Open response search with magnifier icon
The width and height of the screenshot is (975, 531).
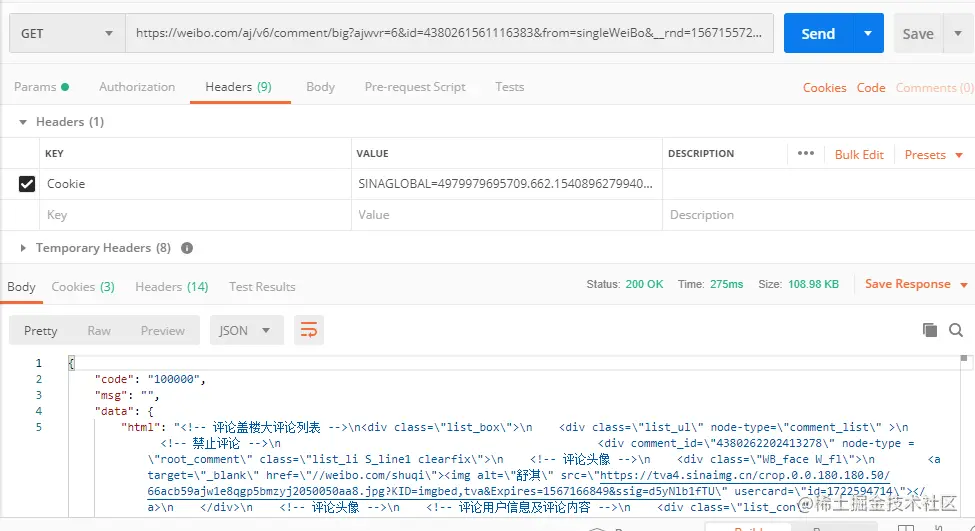pyautogui.click(x=956, y=330)
